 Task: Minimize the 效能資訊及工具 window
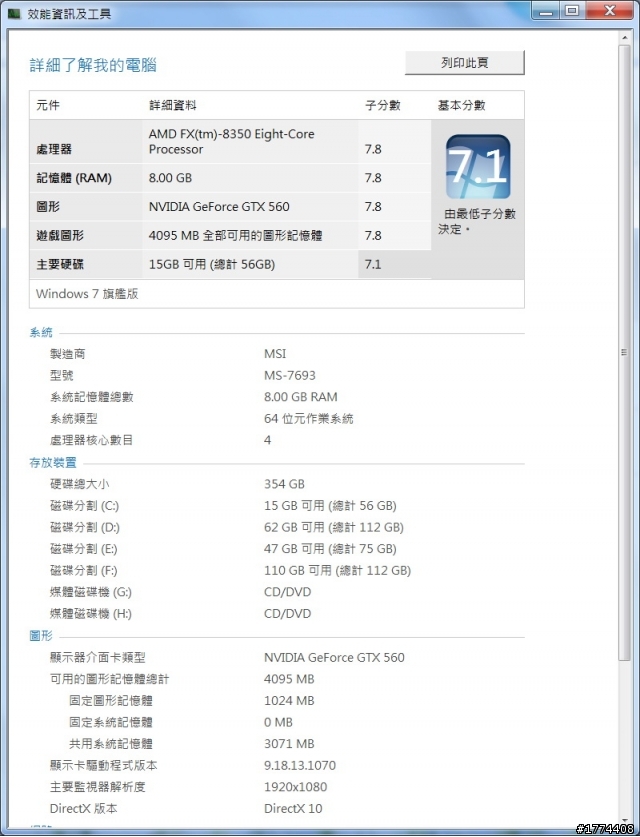point(546,11)
